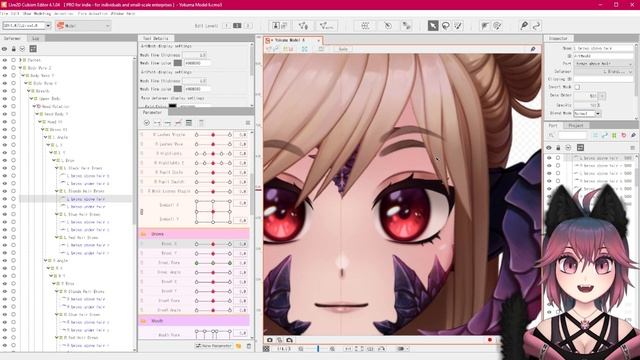640x360 pixels.
Task: Switch to the Project tab
Action: (576, 125)
